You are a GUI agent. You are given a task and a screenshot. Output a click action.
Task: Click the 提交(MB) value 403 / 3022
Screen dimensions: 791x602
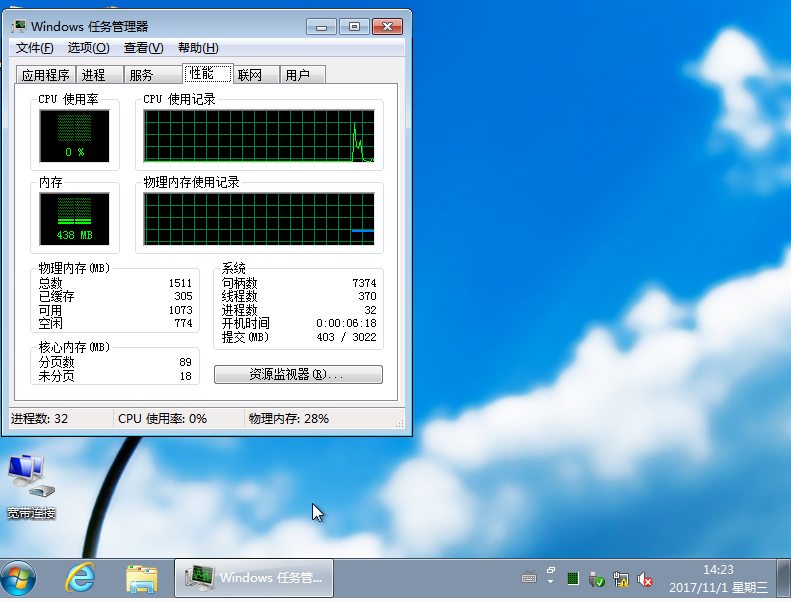(347, 337)
